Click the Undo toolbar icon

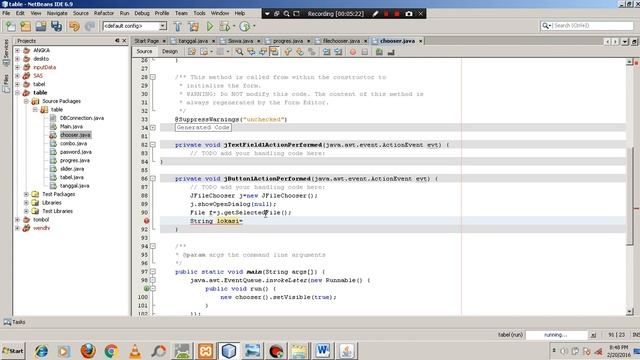pos(74,27)
